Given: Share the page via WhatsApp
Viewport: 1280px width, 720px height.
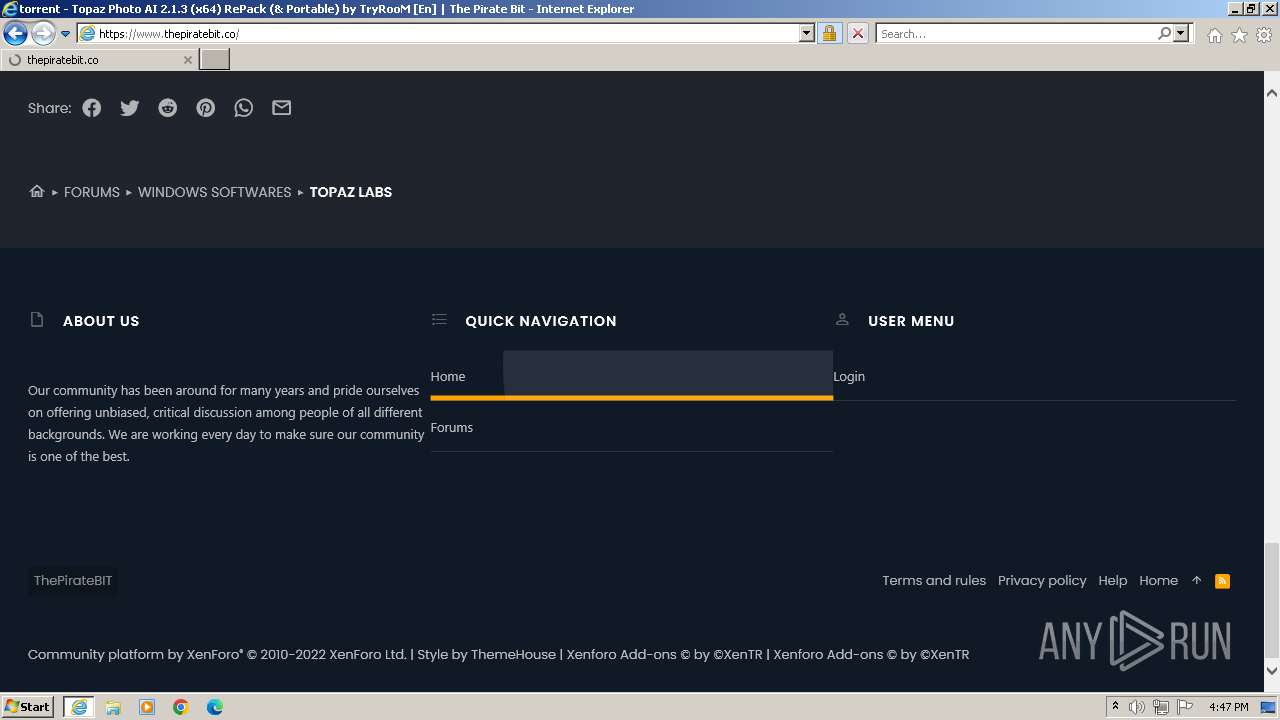Looking at the screenshot, I should pyautogui.click(x=244, y=108).
